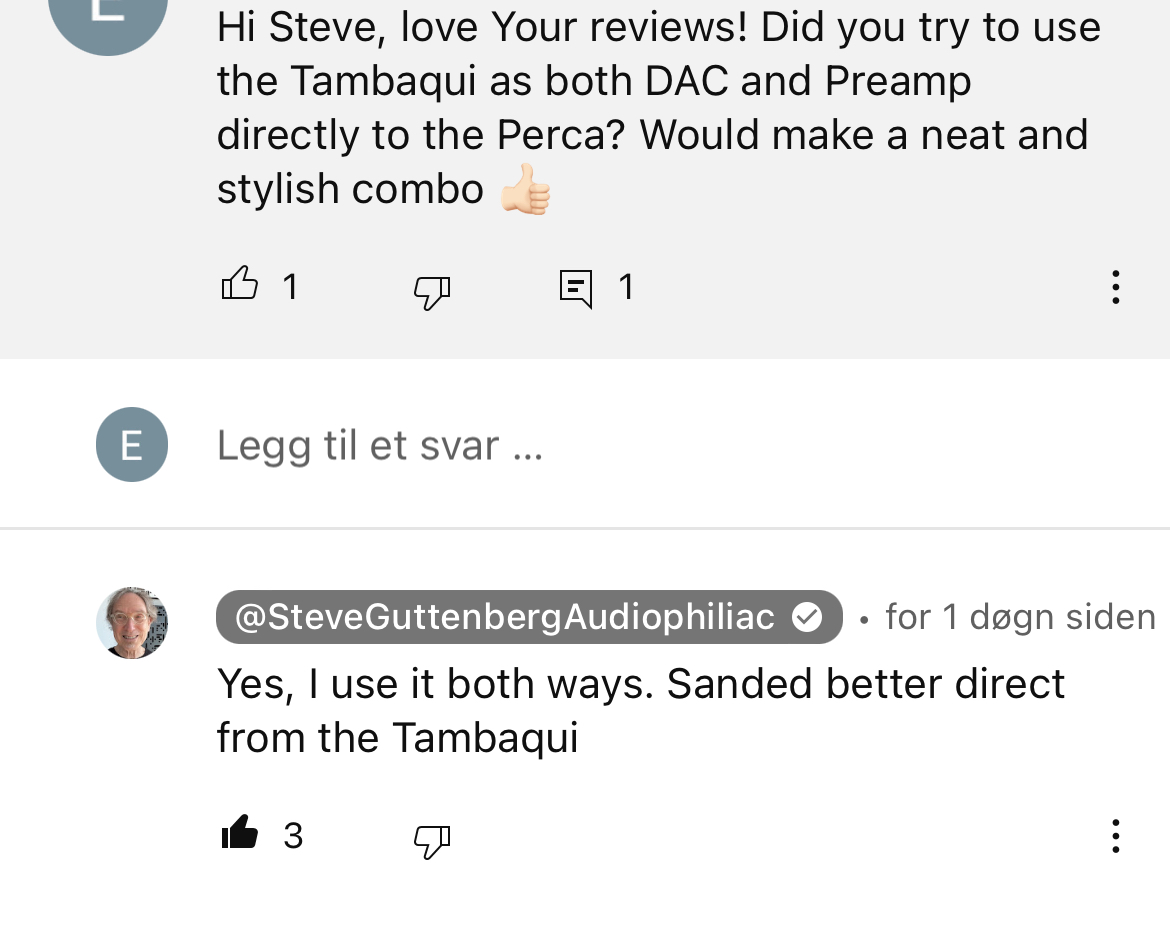Screen dimensions: 1170x925
Task: Open the @SteveGuttenbergAudiophiliac channel link
Action: pos(505,617)
